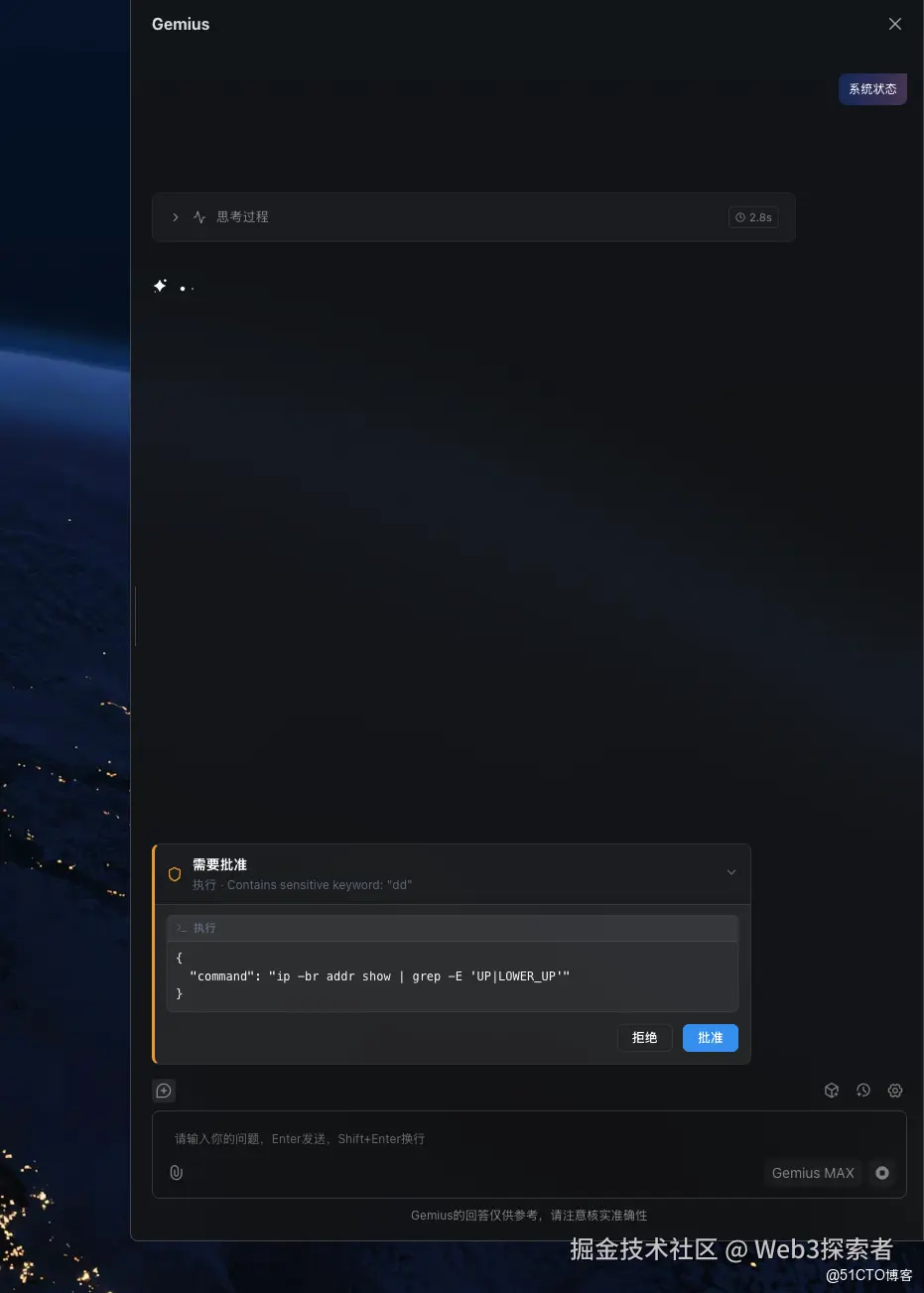This screenshot has width=924, height=1293.
Task: Approve the command with 批准 button
Action: pyautogui.click(x=711, y=1038)
